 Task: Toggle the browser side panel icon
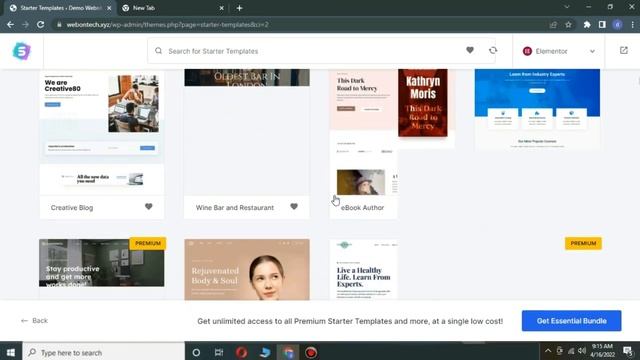click(x=602, y=25)
